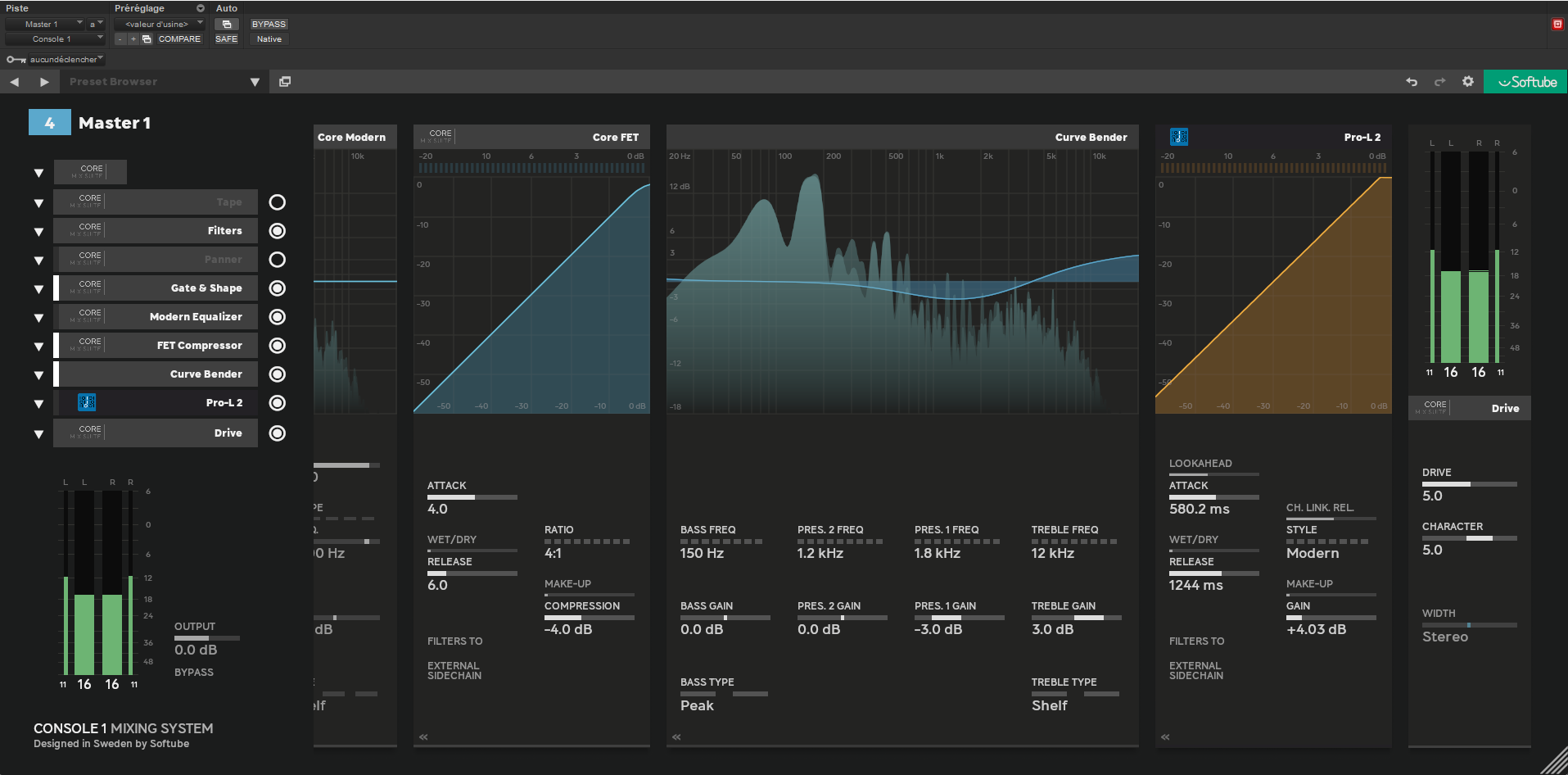Collapse the Pro-L 2 panel with double chevron
This screenshot has height=775, width=1568.
coord(1165,737)
